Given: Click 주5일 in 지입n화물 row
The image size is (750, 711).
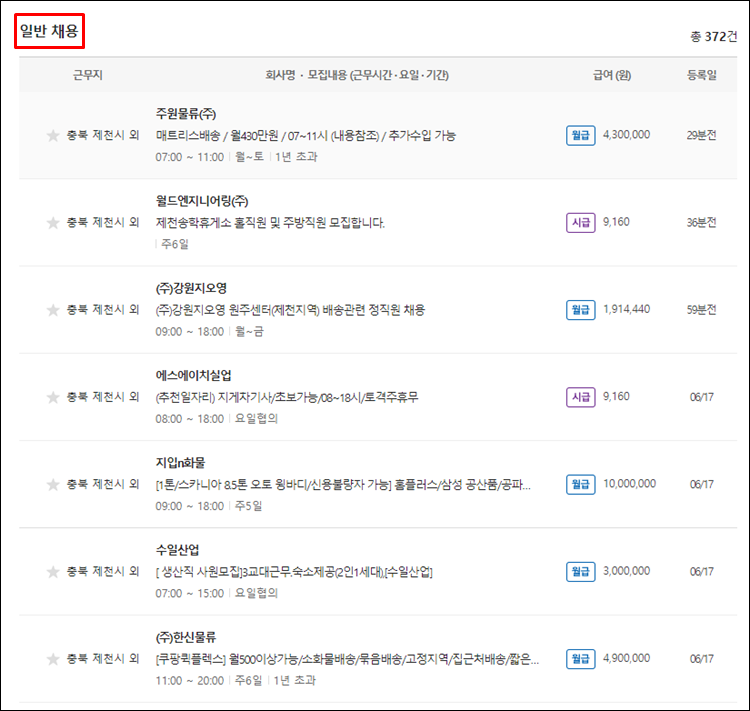Looking at the screenshot, I should coord(249,506).
